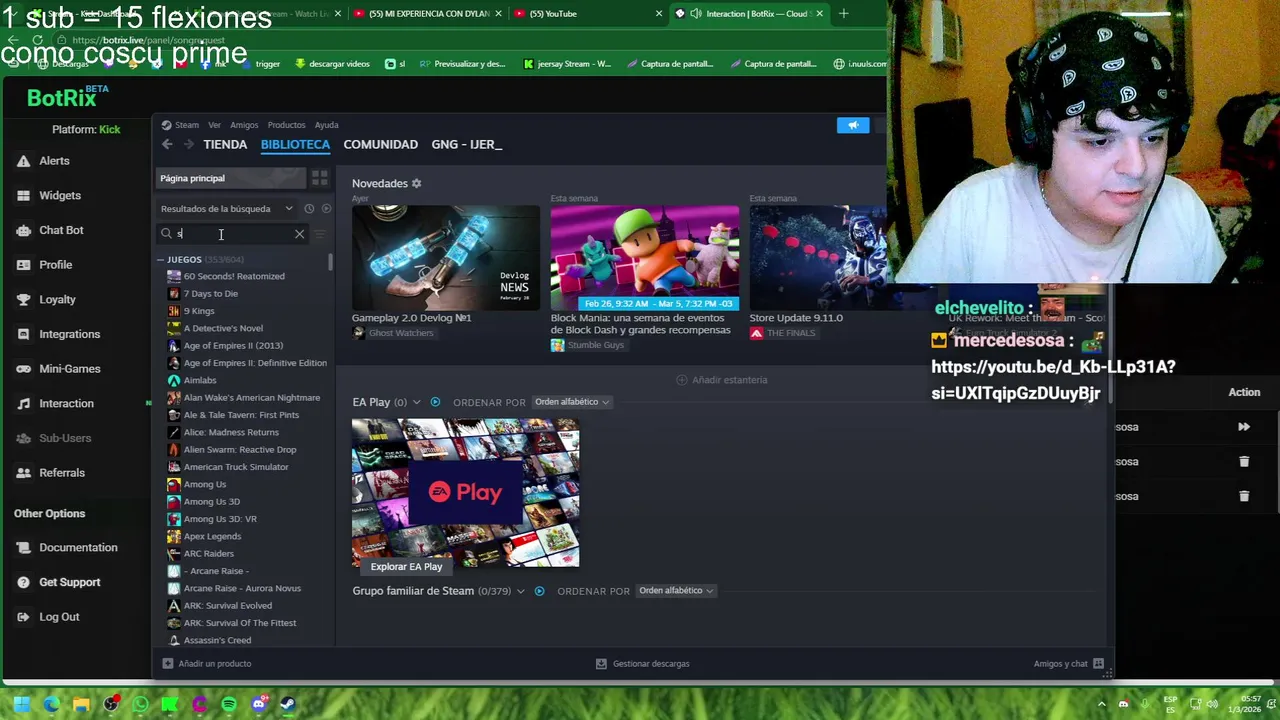Go back with Steam's back arrow
This screenshot has width=1280, height=720.
(167, 145)
